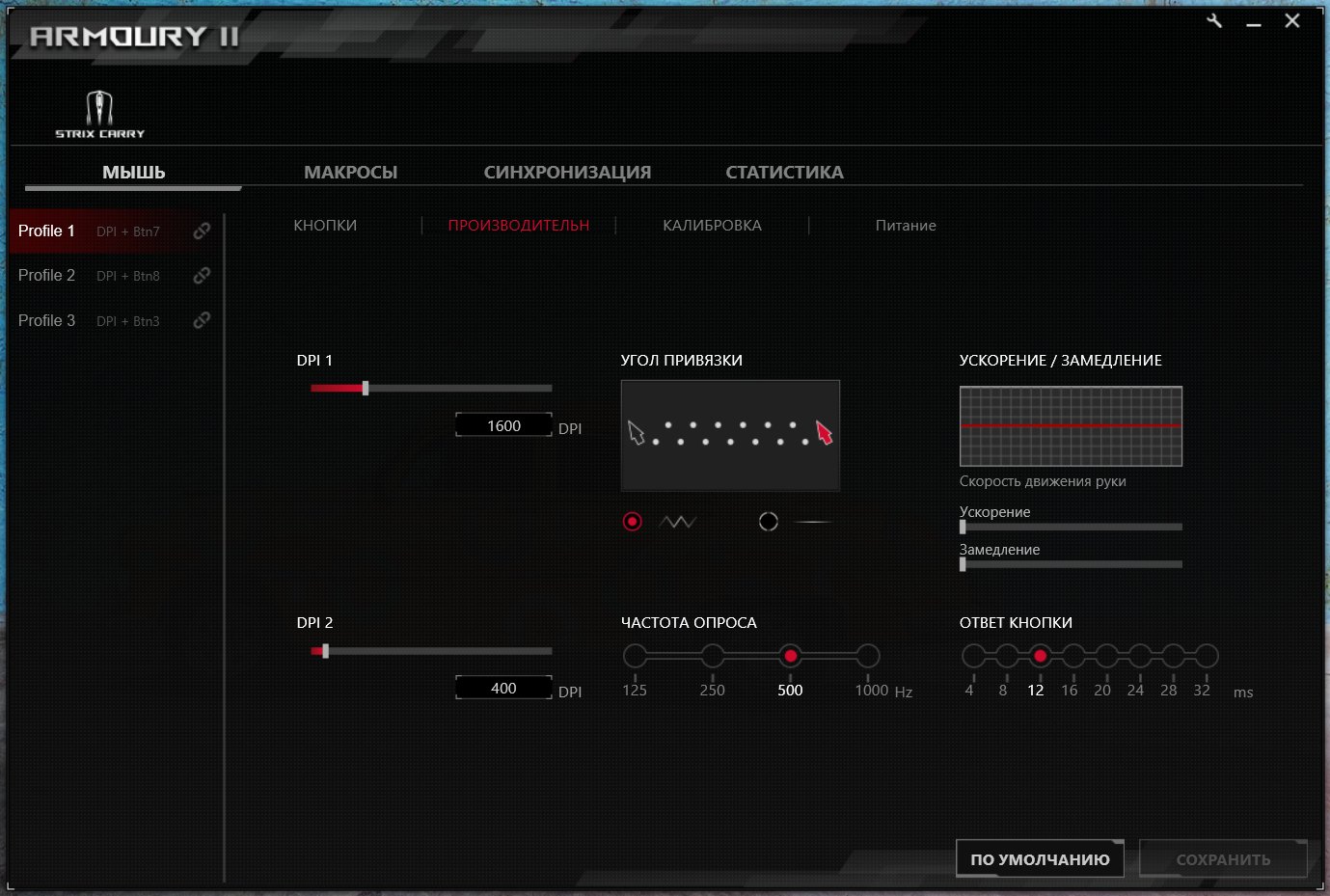Image resolution: width=1330 pixels, height=896 pixels.
Task: Click the DPI 1 slider handle
Action: coord(366,388)
